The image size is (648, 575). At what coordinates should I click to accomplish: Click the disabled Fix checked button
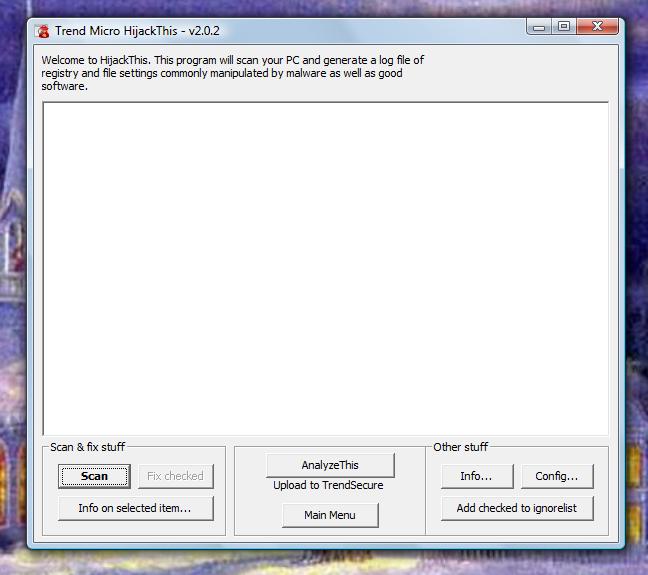(176, 476)
